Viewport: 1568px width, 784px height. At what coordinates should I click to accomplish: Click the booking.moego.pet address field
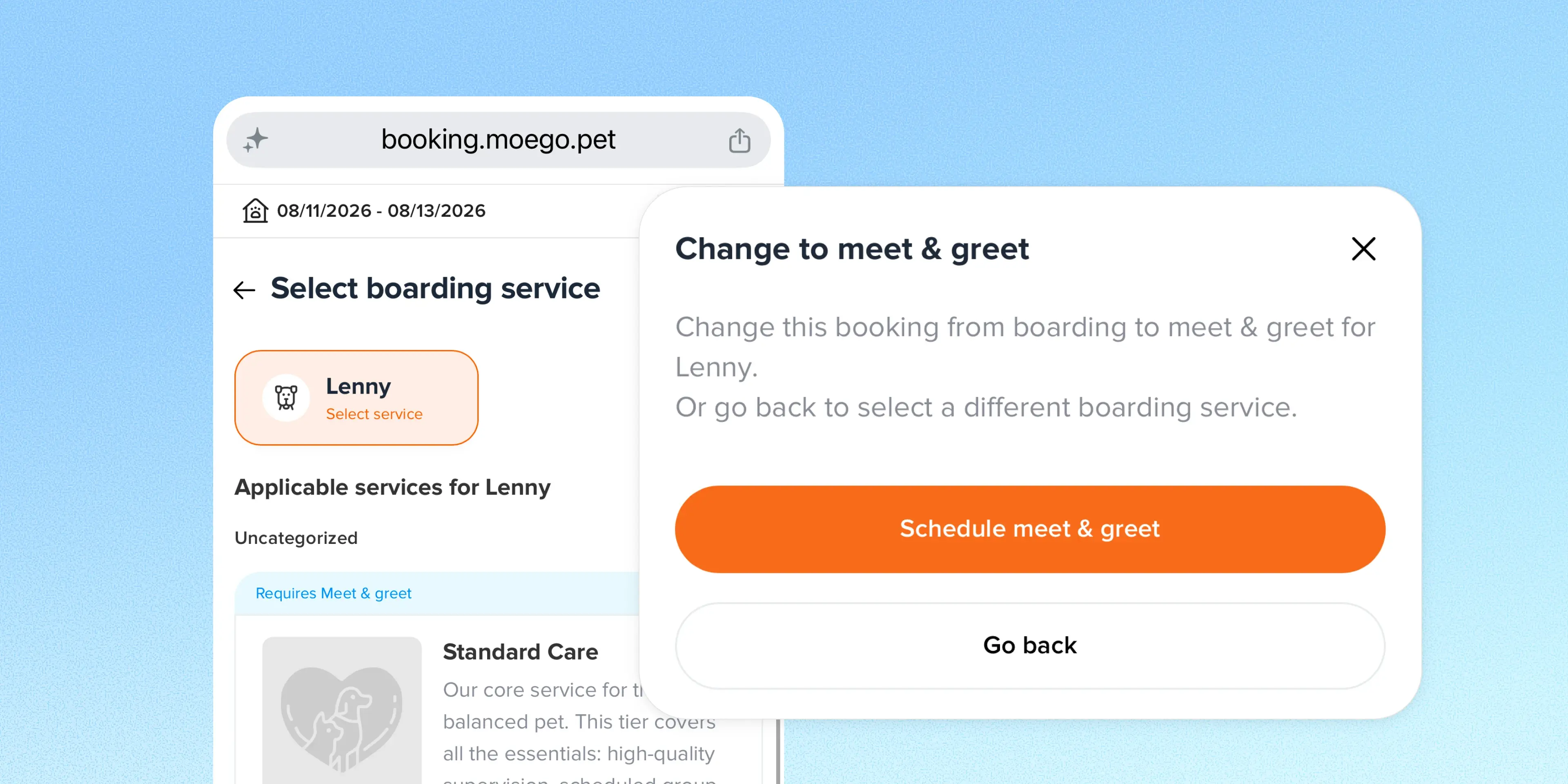498,140
